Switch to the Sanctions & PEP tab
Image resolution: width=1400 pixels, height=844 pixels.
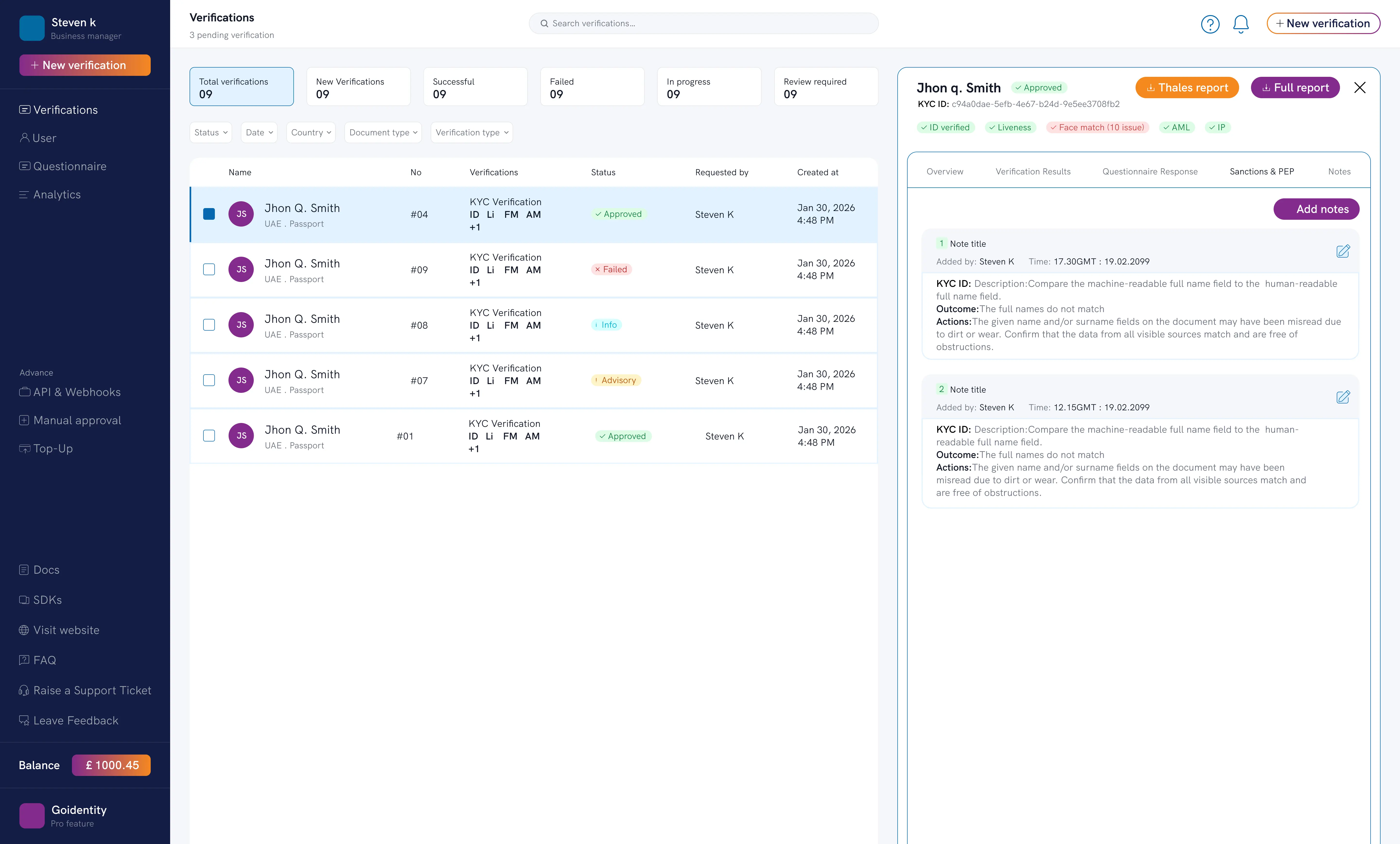[1262, 172]
